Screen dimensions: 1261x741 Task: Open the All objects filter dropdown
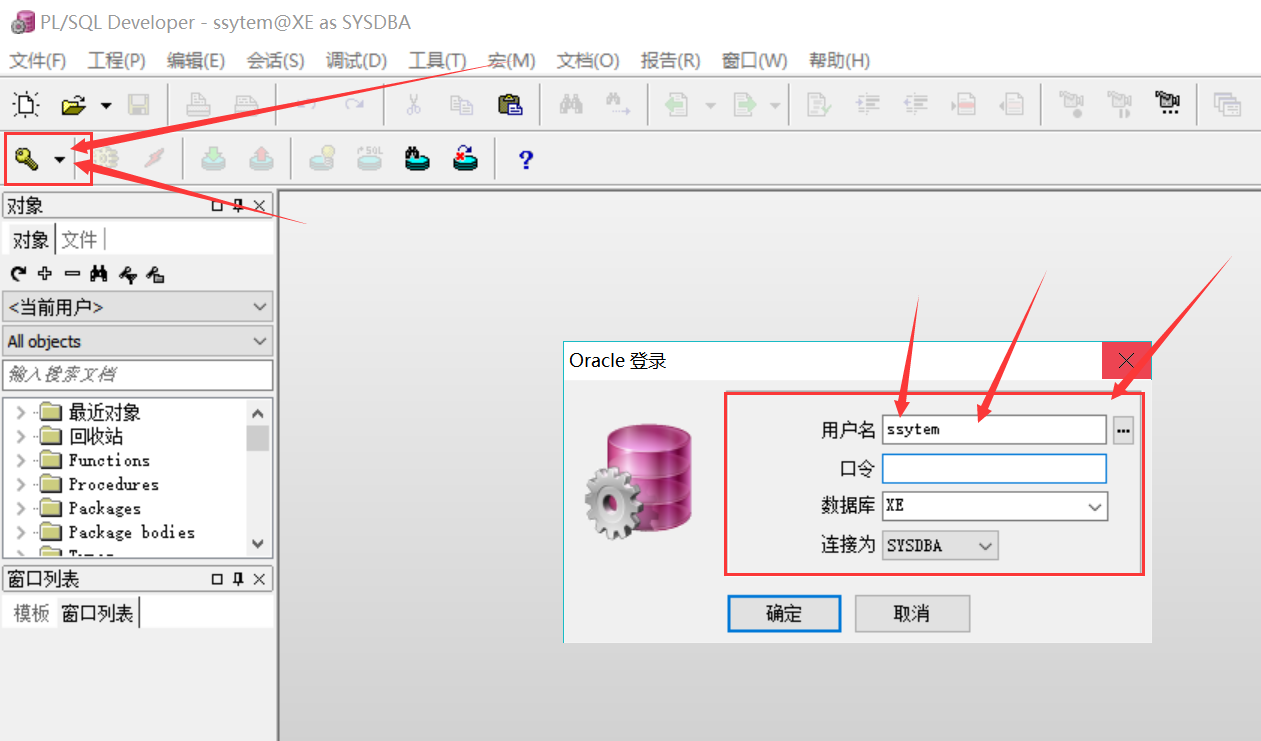point(137,341)
